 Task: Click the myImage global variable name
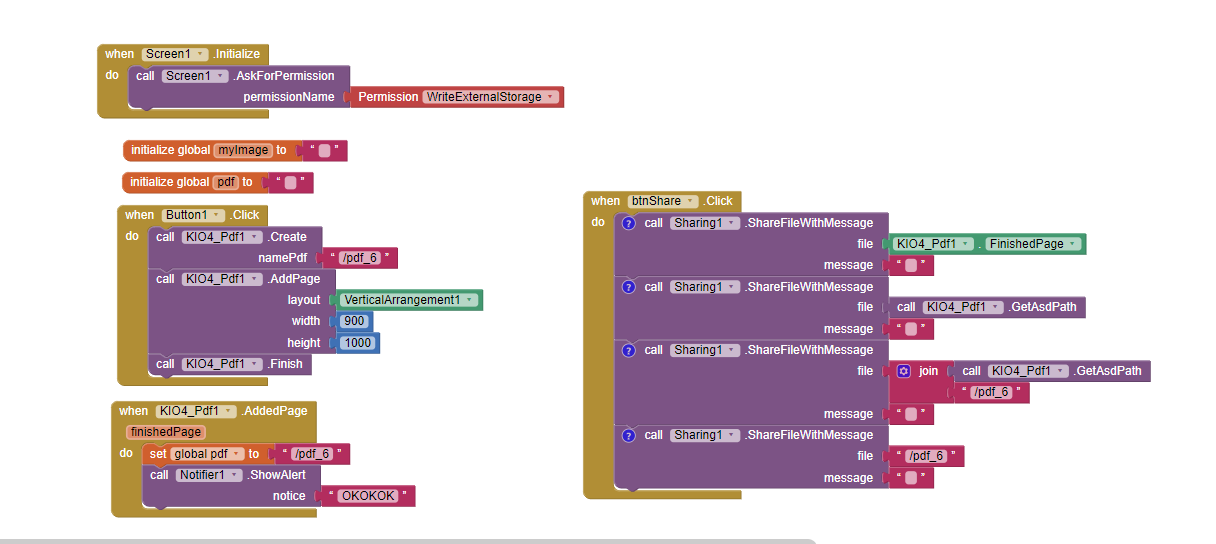pyautogui.click(x=243, y=150)
